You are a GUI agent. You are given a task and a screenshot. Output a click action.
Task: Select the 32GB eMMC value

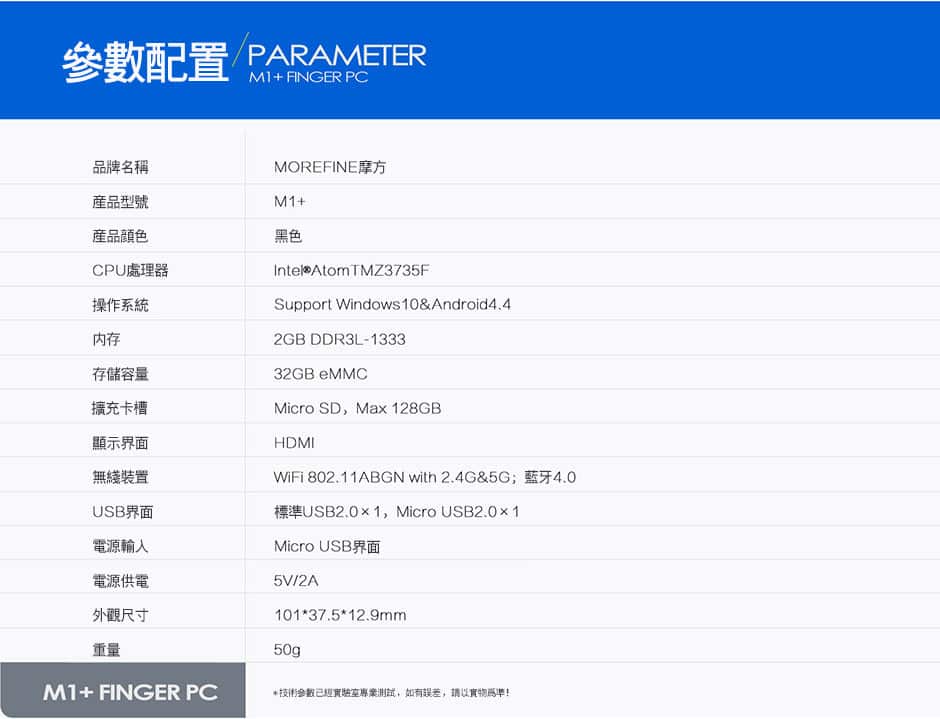(321, 374)
